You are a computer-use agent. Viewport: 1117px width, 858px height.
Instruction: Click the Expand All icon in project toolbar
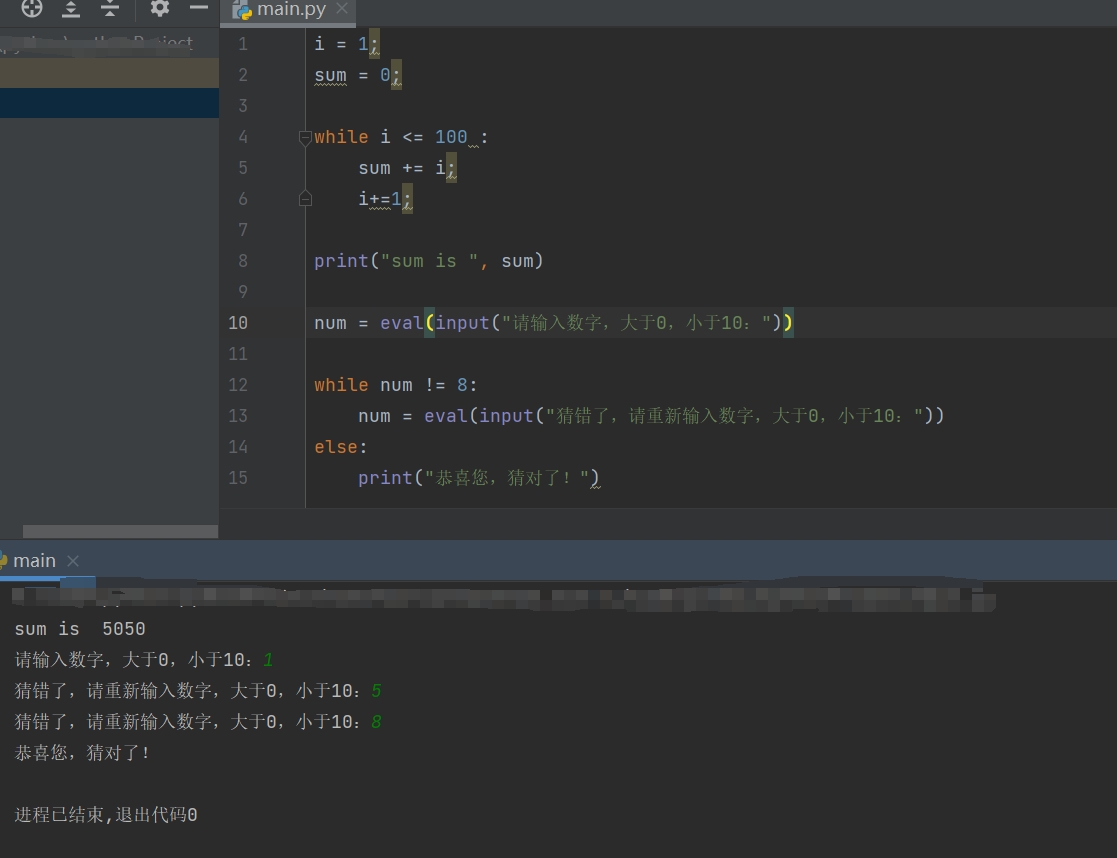pos(71,9)
